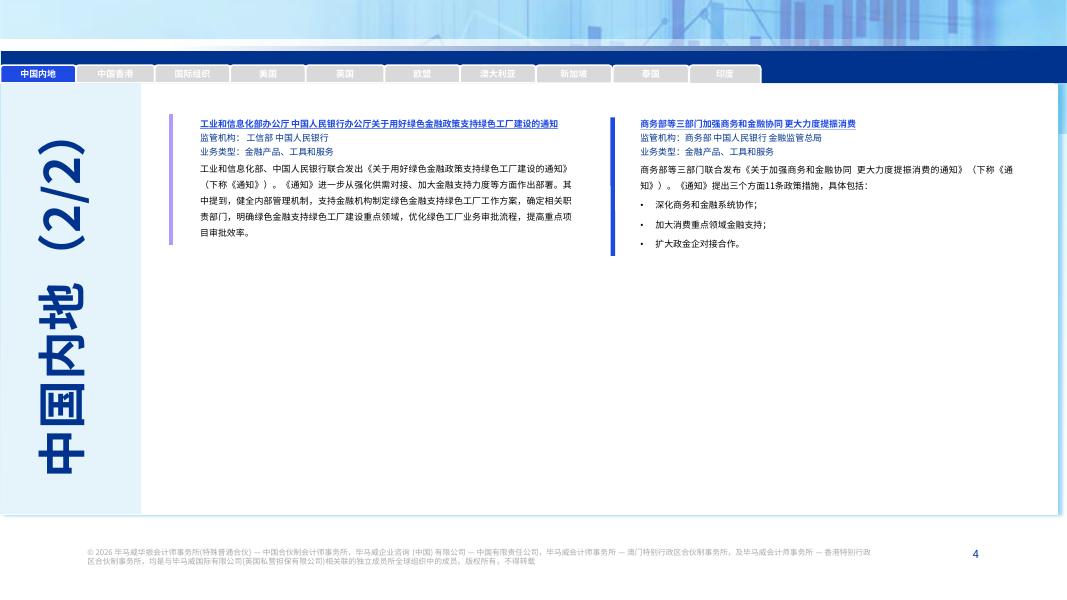Open the 更大力度提振消费 headline link

point(747,123)
